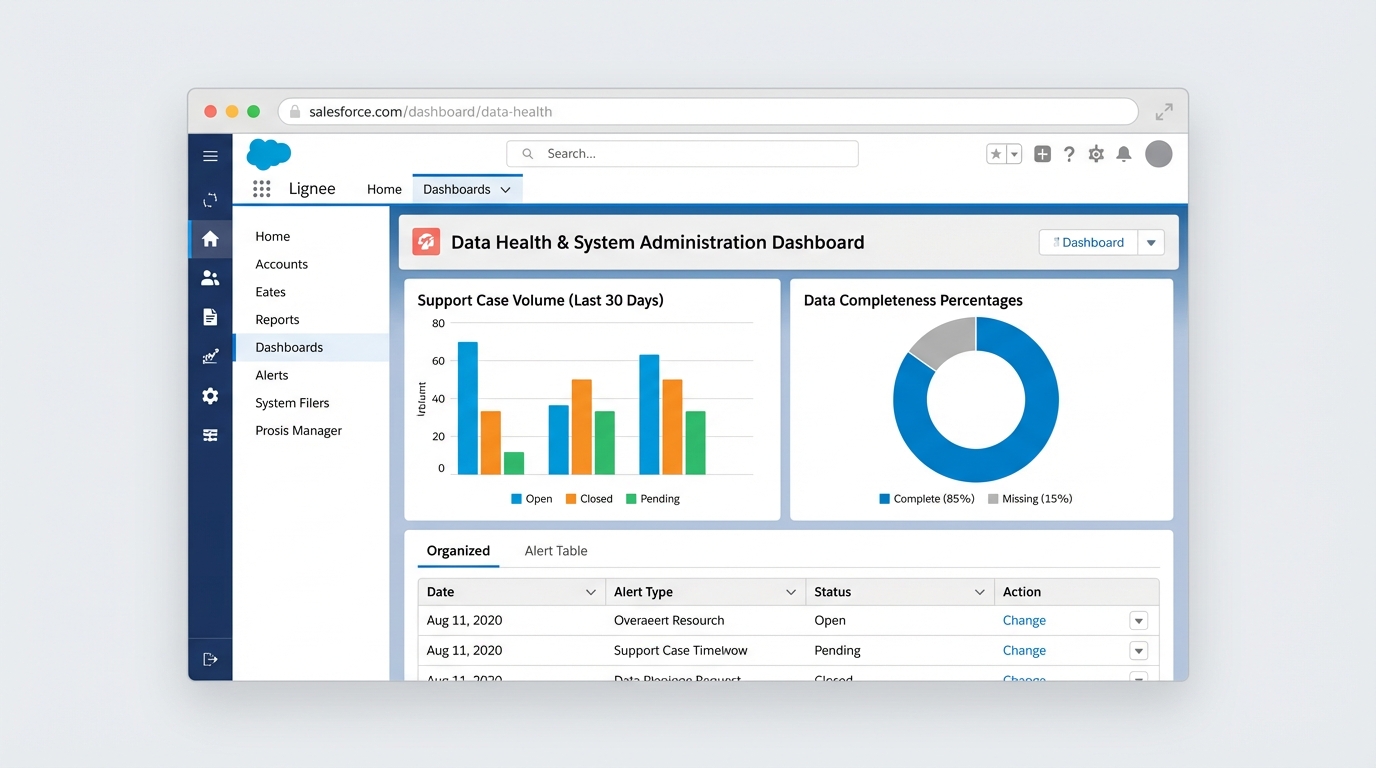
Task: Open the Setup gear icon in sidebar
Action: (210, 395)
